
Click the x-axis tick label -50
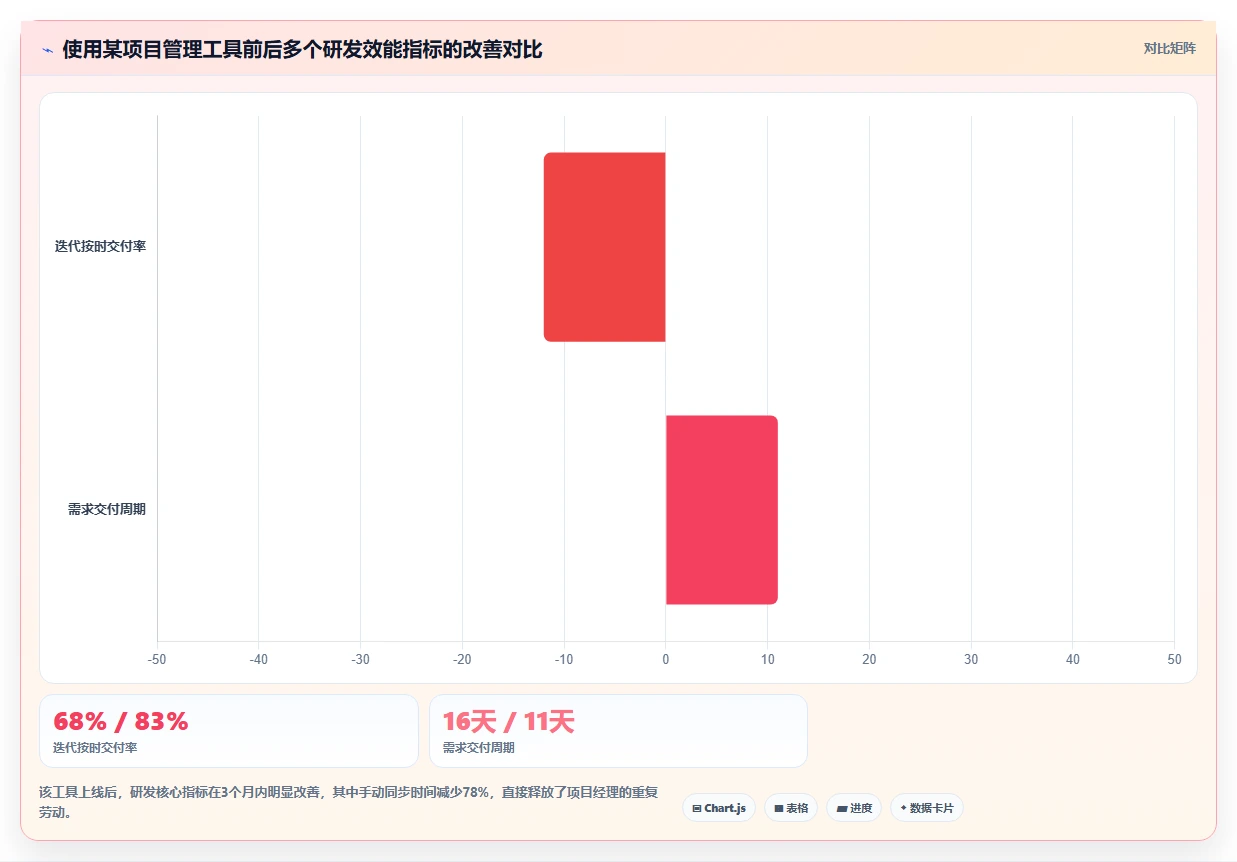pyautogui.click(x=157, y=660)
